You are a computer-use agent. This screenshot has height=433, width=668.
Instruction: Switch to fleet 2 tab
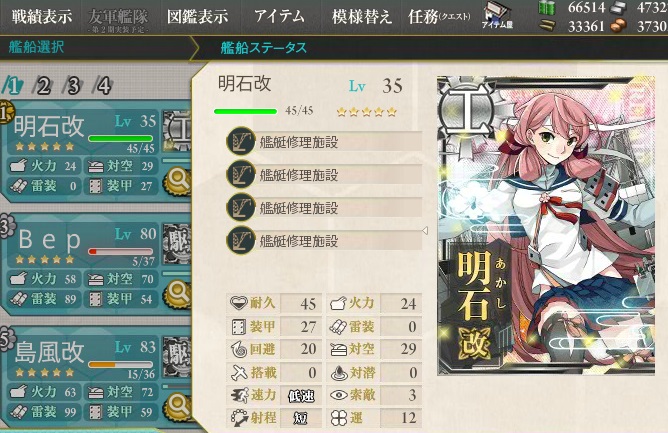[x=43, y=86]
